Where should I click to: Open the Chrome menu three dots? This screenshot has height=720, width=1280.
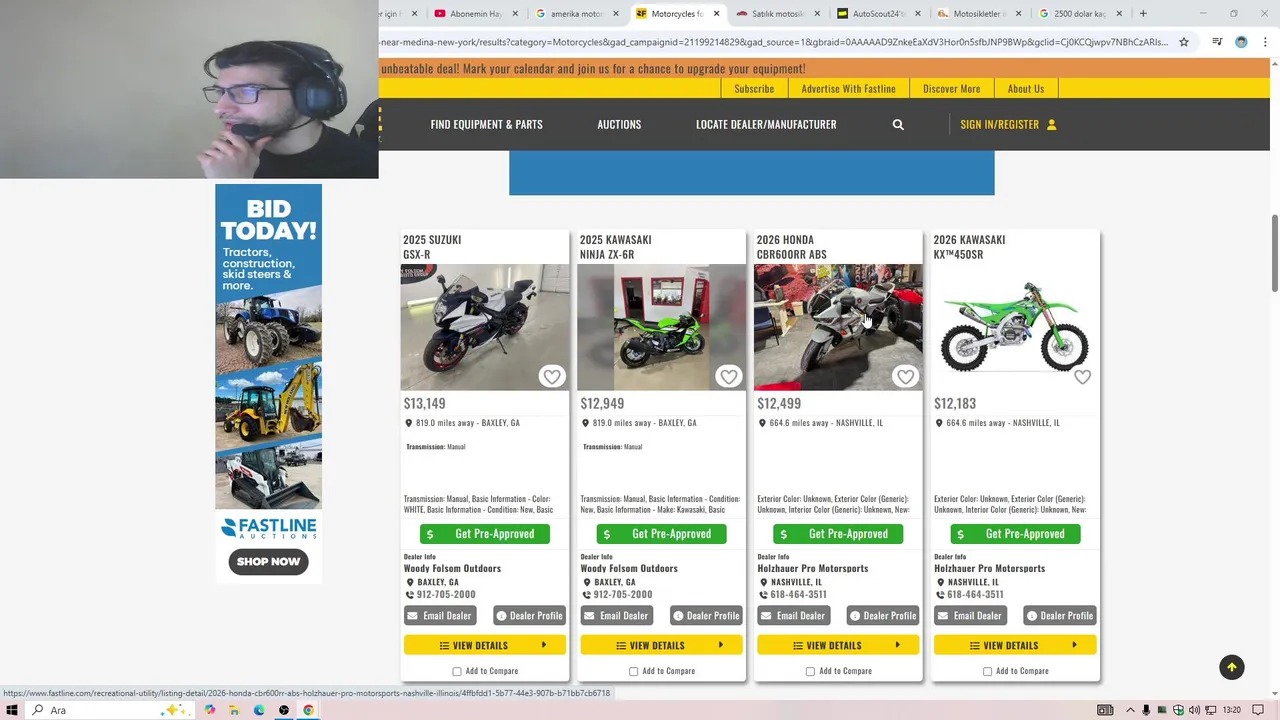pyautogui.click(x=1266, y=42)
